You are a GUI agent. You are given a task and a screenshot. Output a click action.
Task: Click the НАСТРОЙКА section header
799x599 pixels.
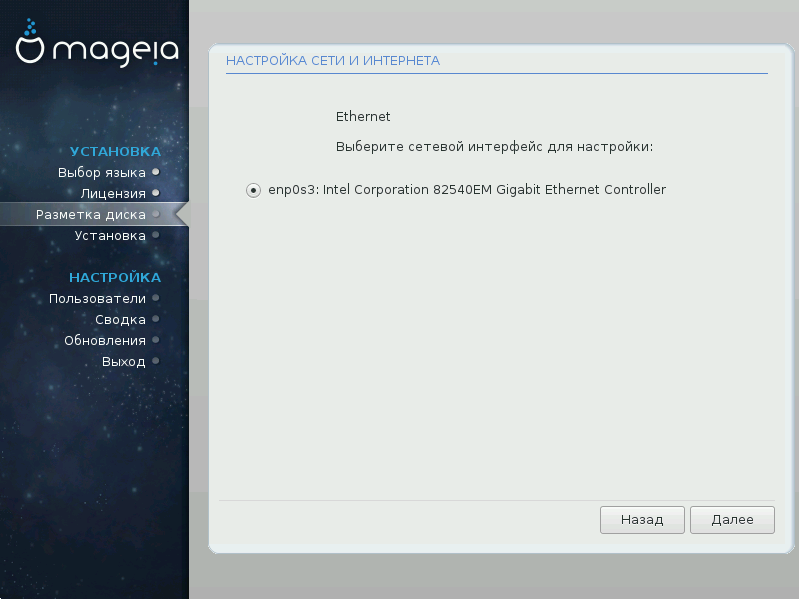pyautogui.click(x=115, y=277)
